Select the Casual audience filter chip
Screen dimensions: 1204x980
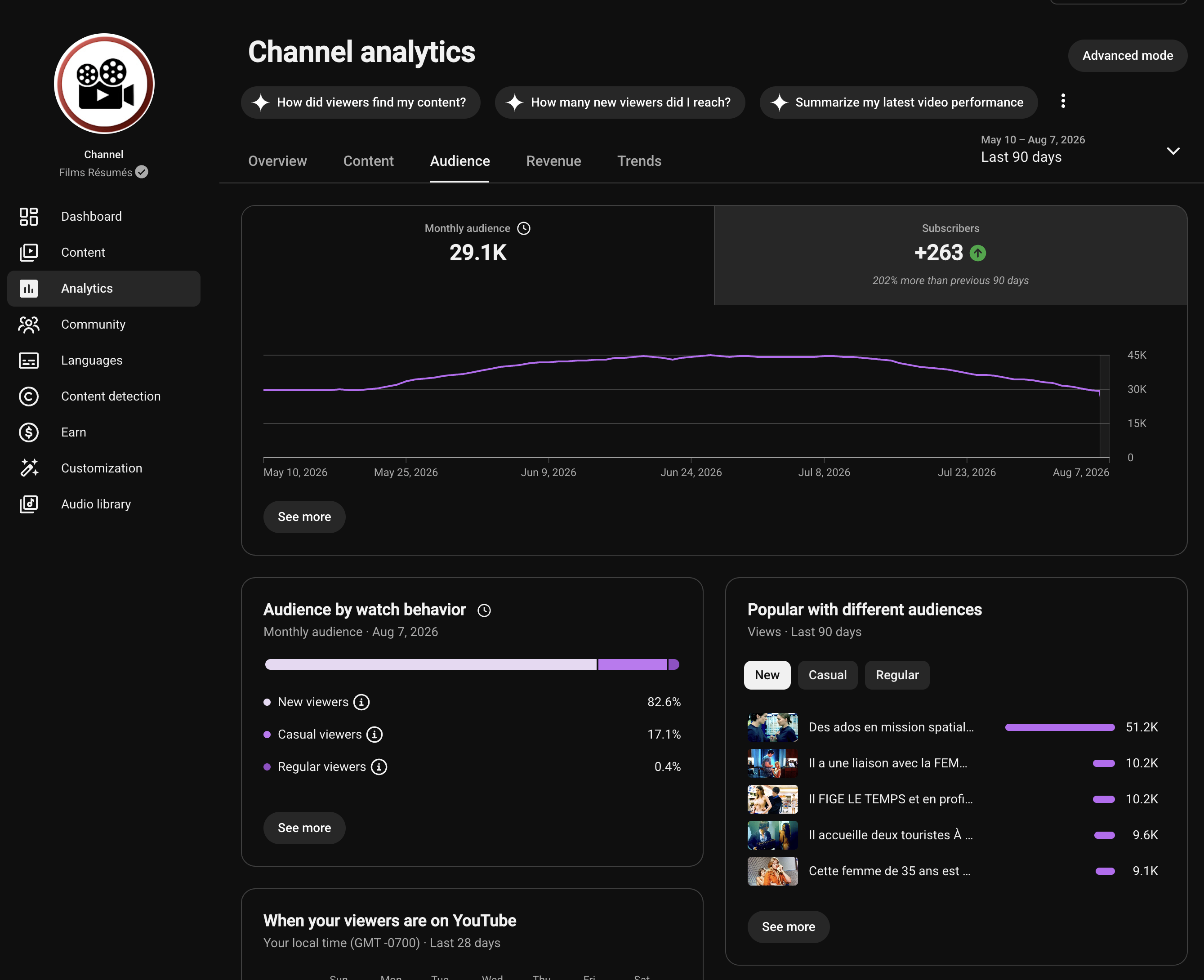827,675
